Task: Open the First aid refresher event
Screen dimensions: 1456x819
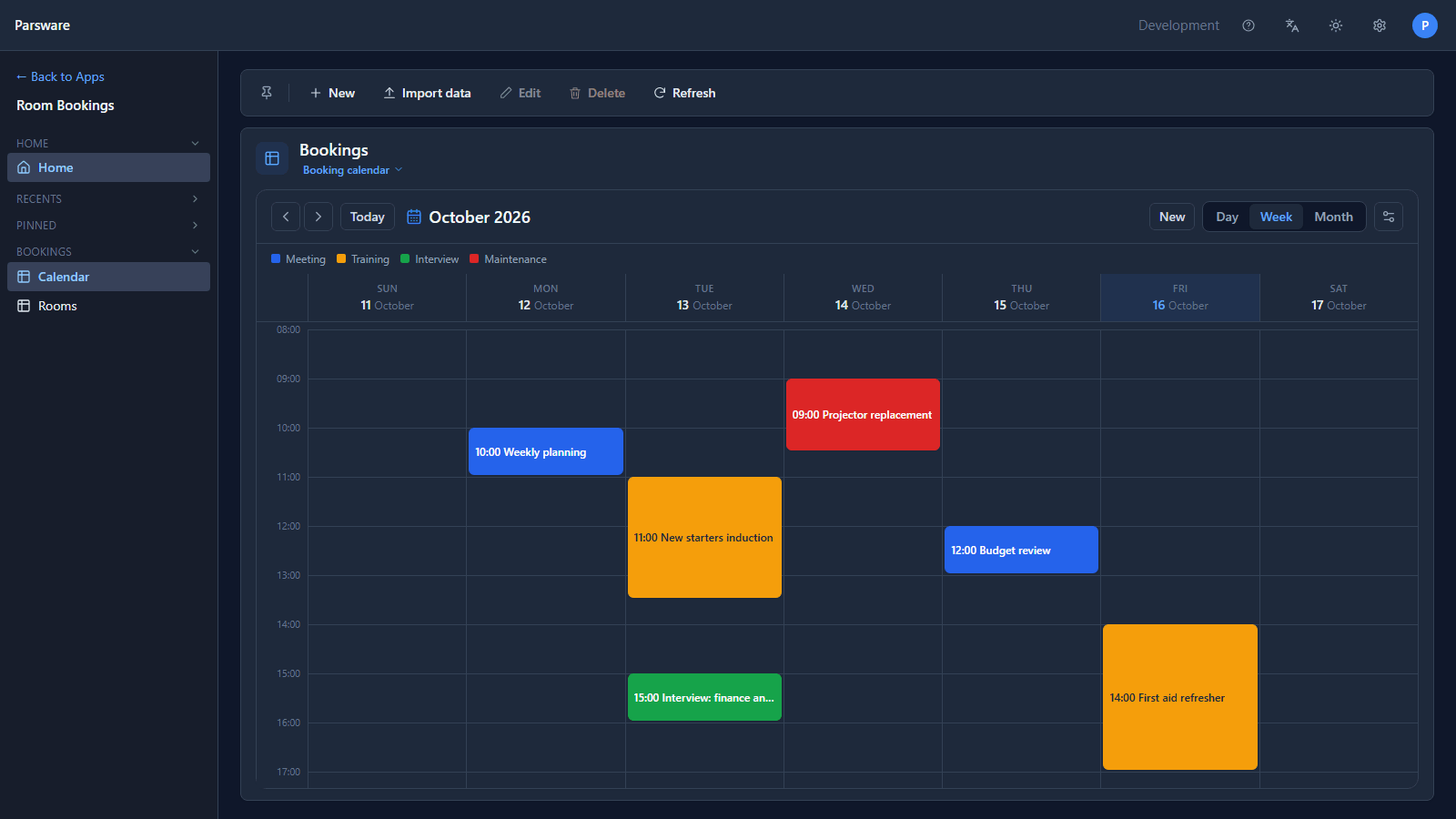Action: point(1180,697)
